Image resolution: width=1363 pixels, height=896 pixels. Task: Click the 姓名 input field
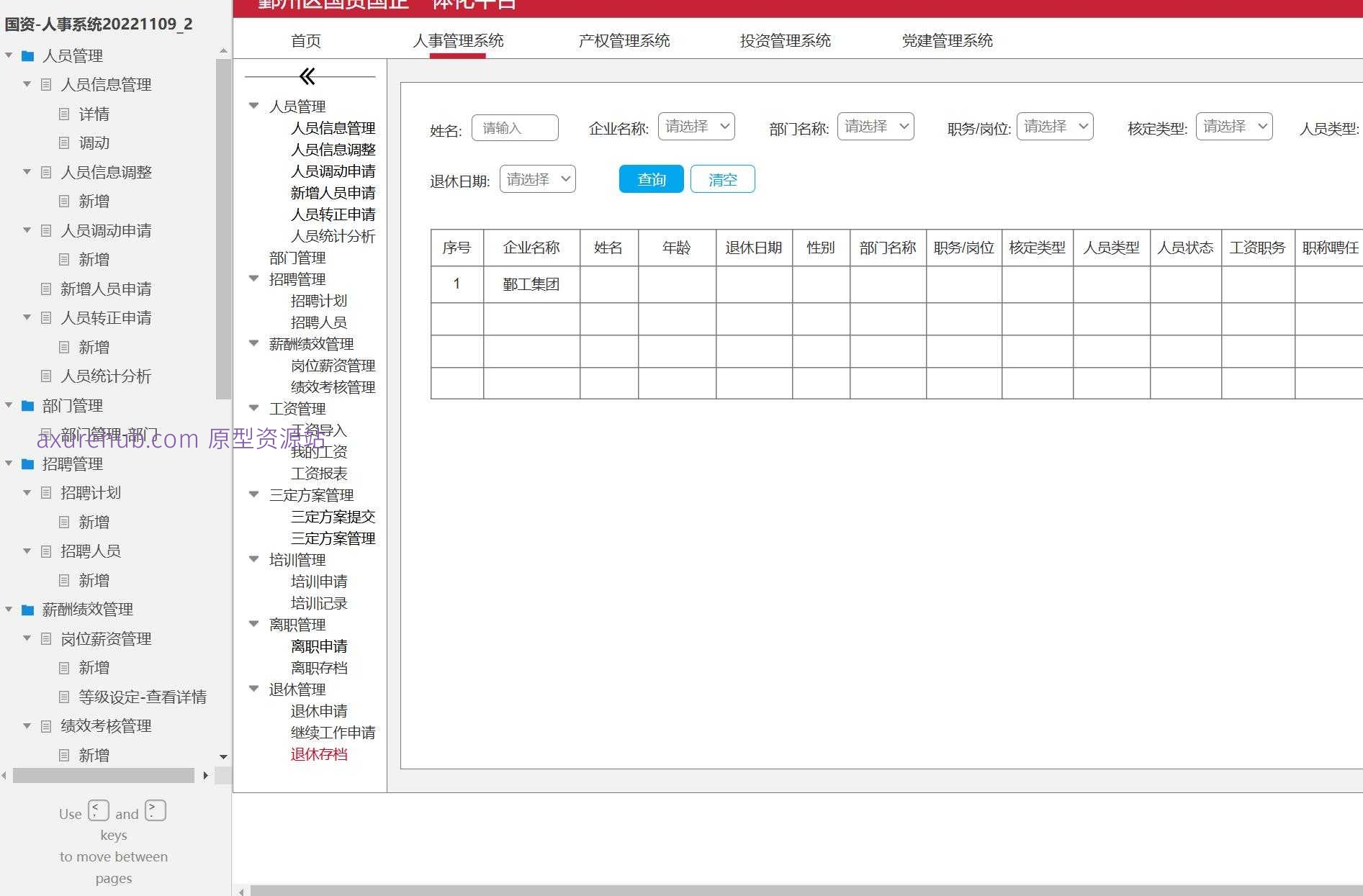tap(515, 127)
